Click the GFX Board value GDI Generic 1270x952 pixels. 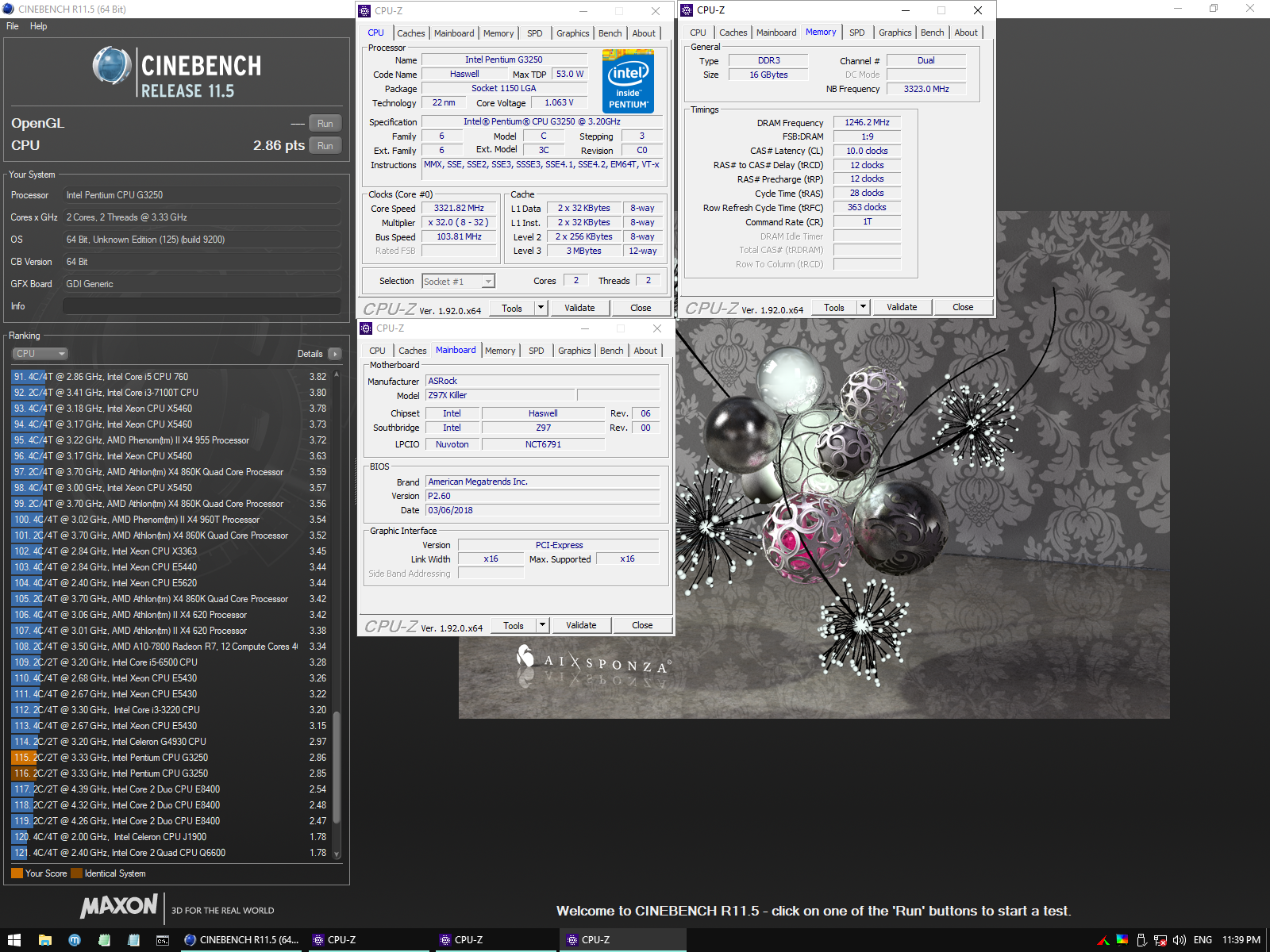202,284
